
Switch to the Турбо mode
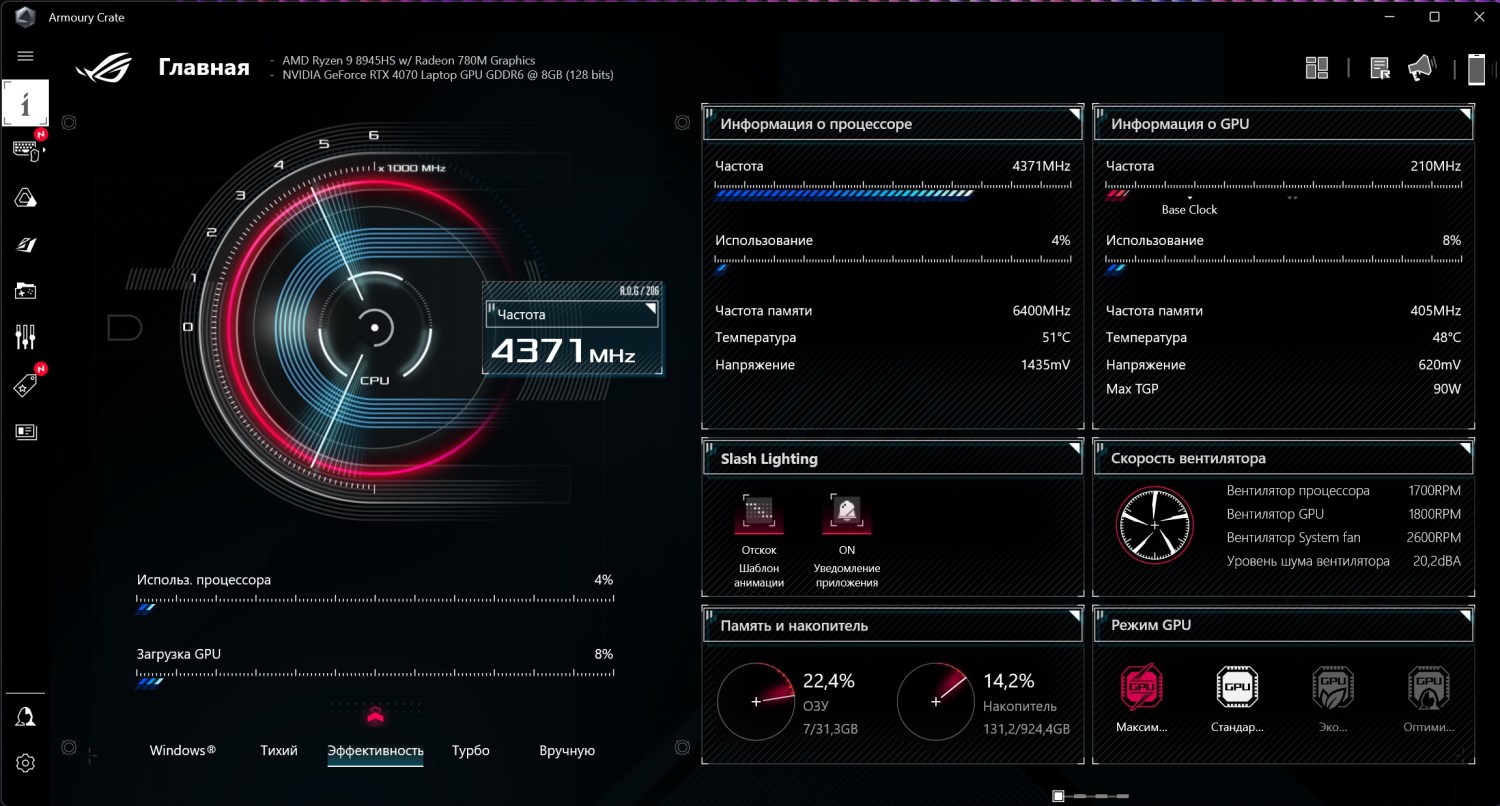pos(471,750)
